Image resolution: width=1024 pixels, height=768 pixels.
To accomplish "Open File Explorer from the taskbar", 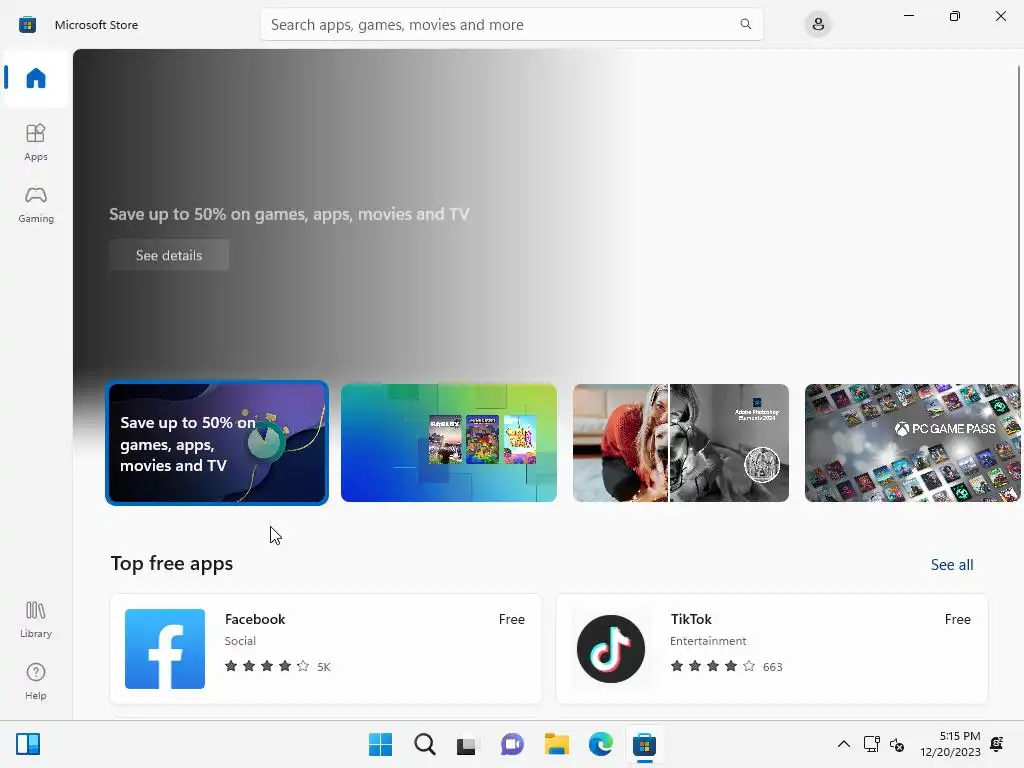I will [x=556, y=744].
